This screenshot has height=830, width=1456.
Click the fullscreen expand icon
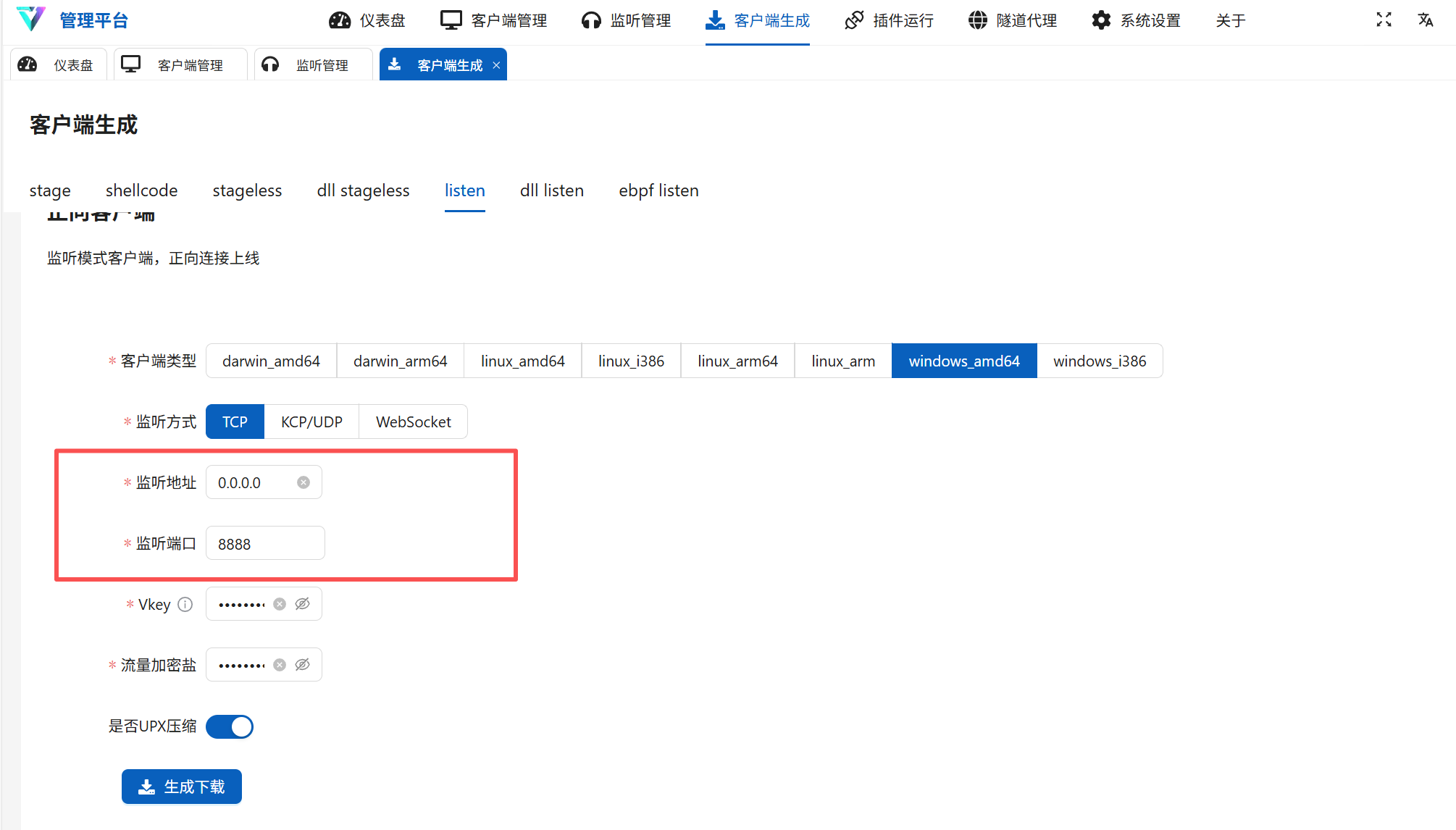1384,20
